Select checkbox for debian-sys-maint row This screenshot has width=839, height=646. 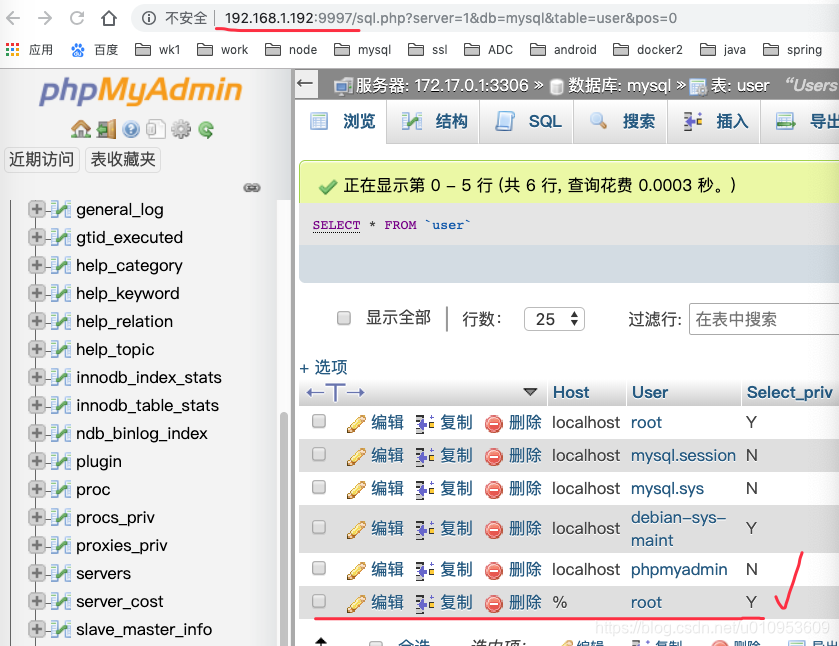pos(319,527)
